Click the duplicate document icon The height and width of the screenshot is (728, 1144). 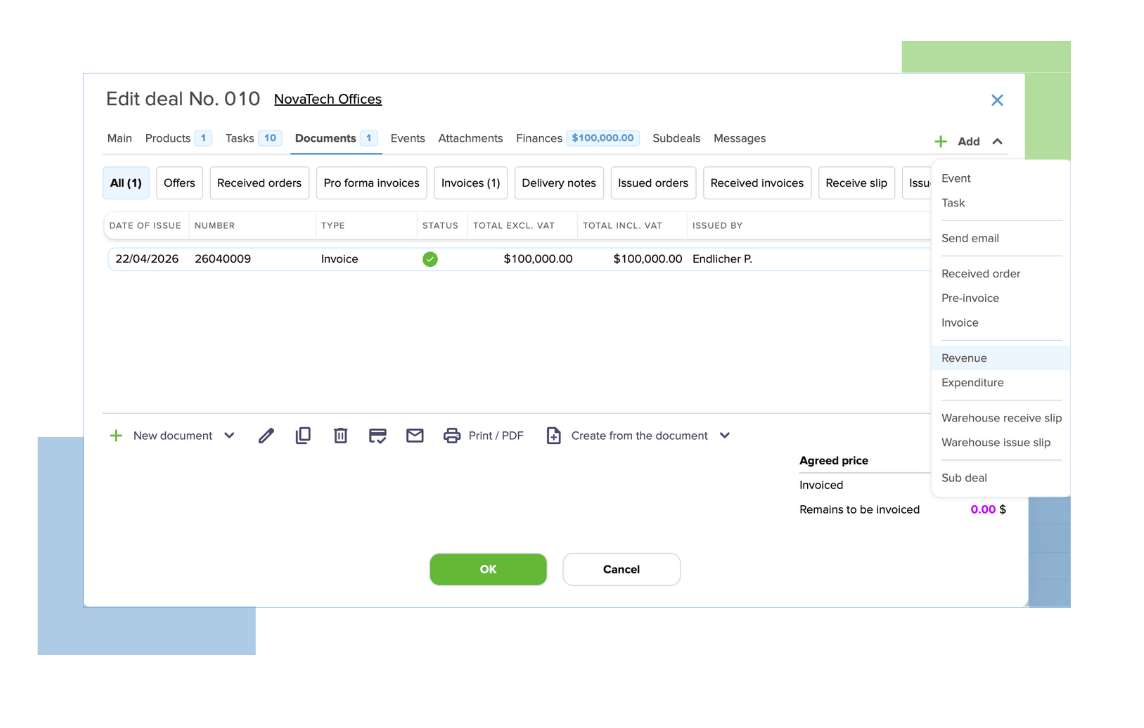click(303, 435)
